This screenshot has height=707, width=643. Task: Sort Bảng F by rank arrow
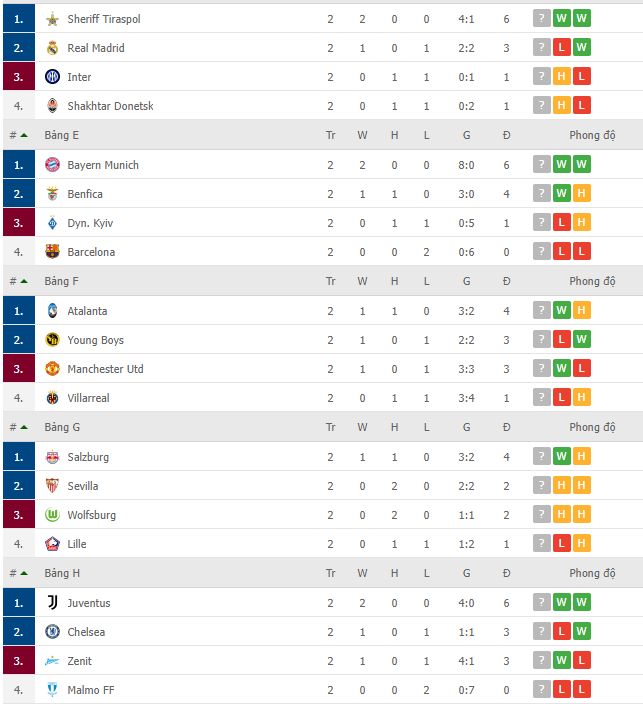24,281
